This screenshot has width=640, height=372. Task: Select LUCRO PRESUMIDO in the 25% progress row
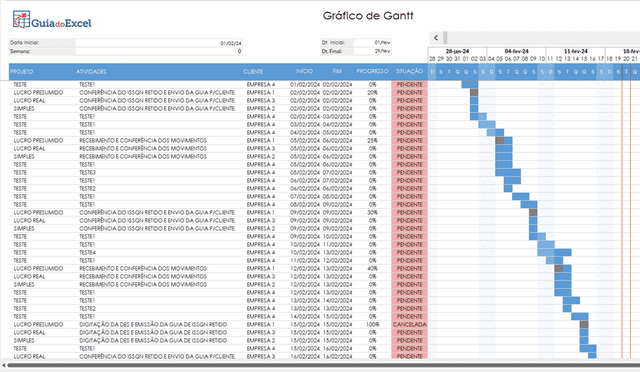click(x=38, y=140)
